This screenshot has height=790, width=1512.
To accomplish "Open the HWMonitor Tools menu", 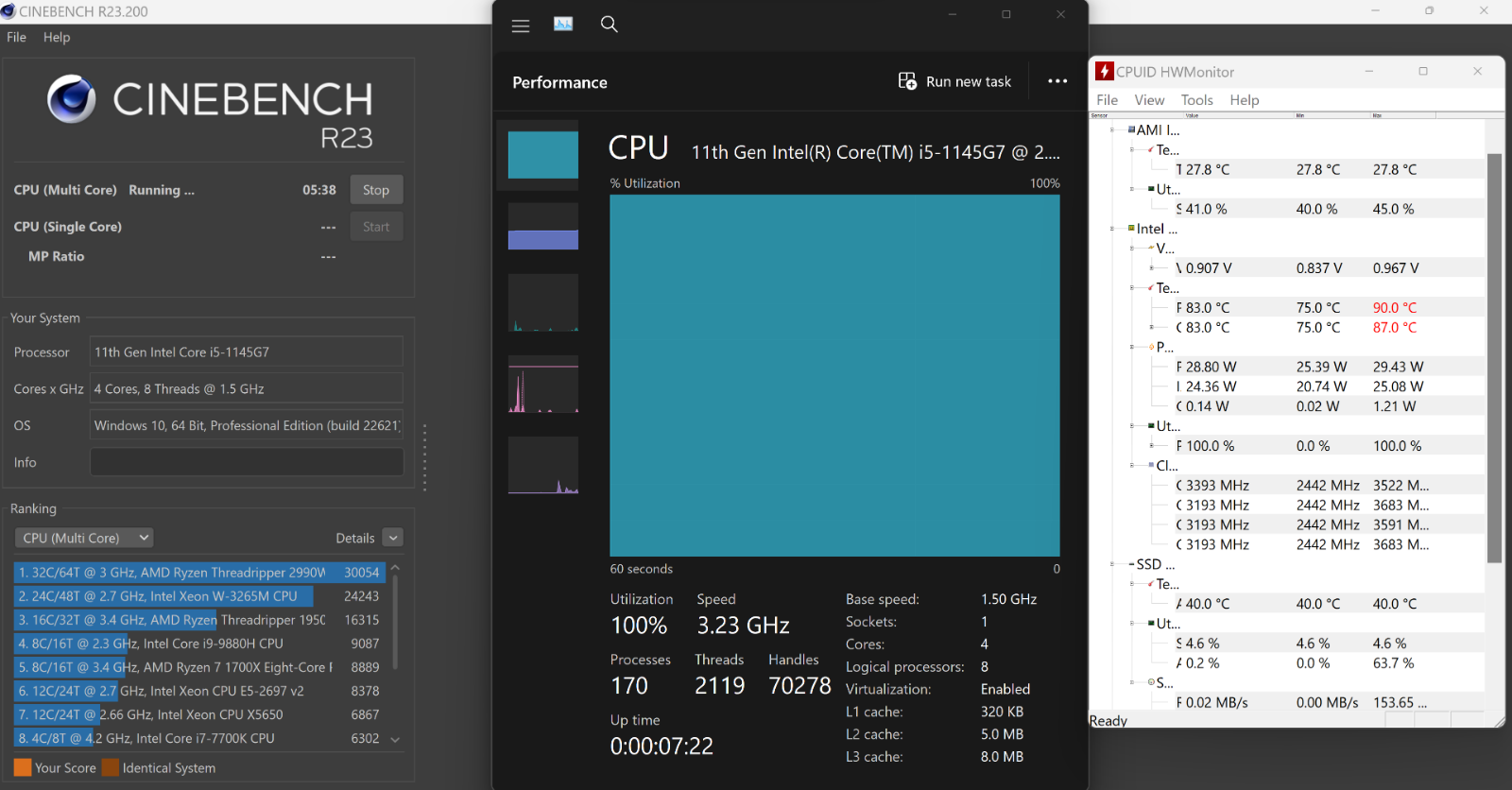I will click(x=1196, y=100).
